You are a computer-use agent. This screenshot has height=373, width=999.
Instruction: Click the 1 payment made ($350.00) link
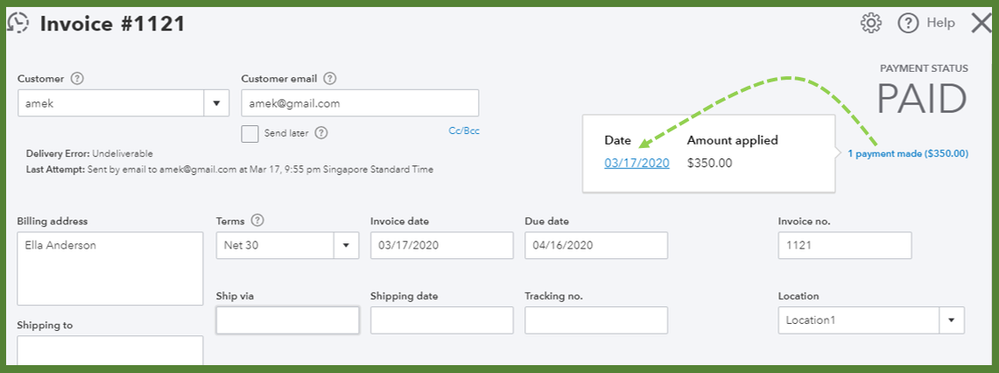908,154
